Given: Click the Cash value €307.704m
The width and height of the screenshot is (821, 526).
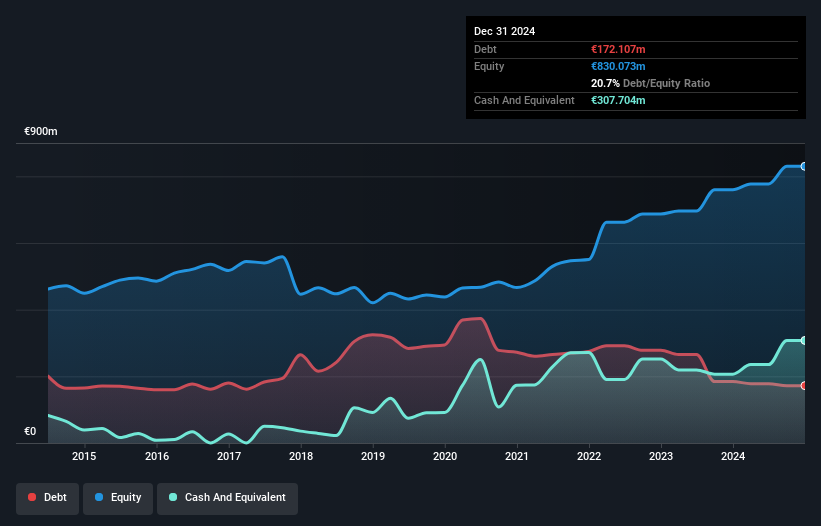Looking at the screenshot, I should 618,100.
